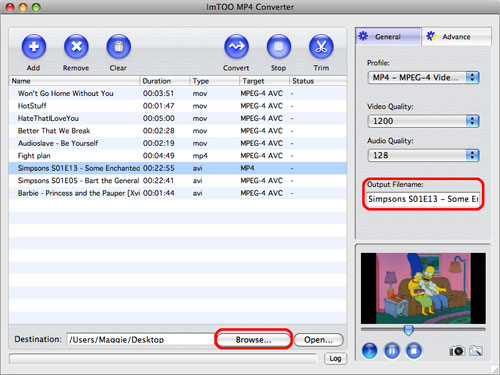
Task: Select the Audioslave - Be Yourself row
Action: tap(178, 143)
